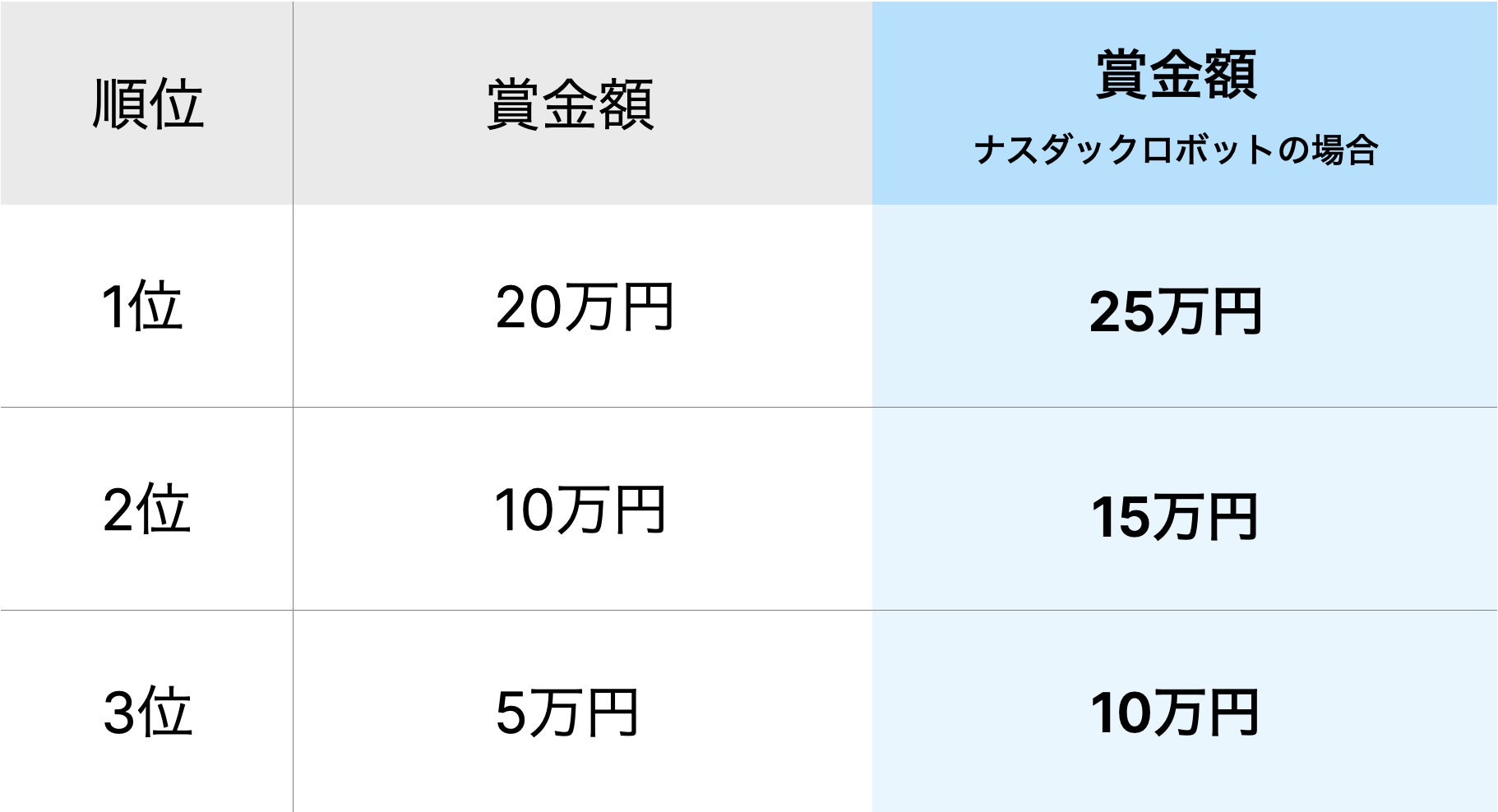Viewport: 1498px width, 812px height.
Task: Click the 5万円 prize cell
Action: (x=566, y=713)
